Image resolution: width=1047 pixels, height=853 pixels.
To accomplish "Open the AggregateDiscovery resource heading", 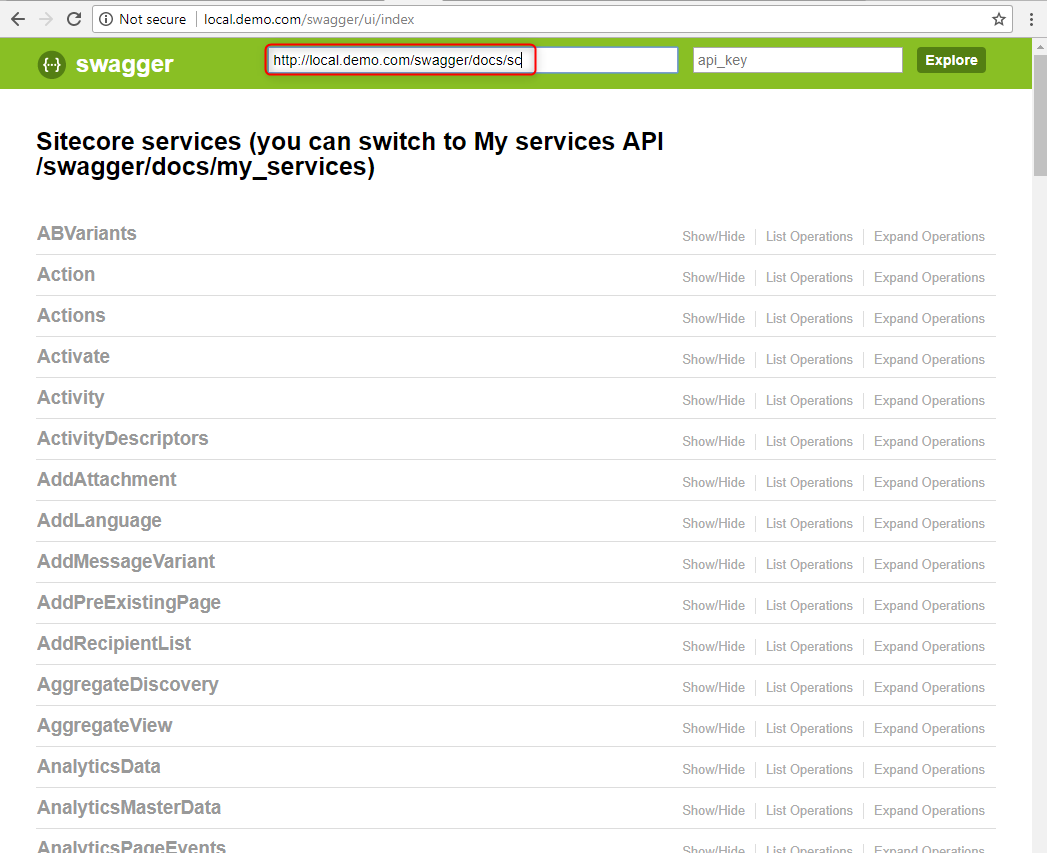I will pos(128,685).
